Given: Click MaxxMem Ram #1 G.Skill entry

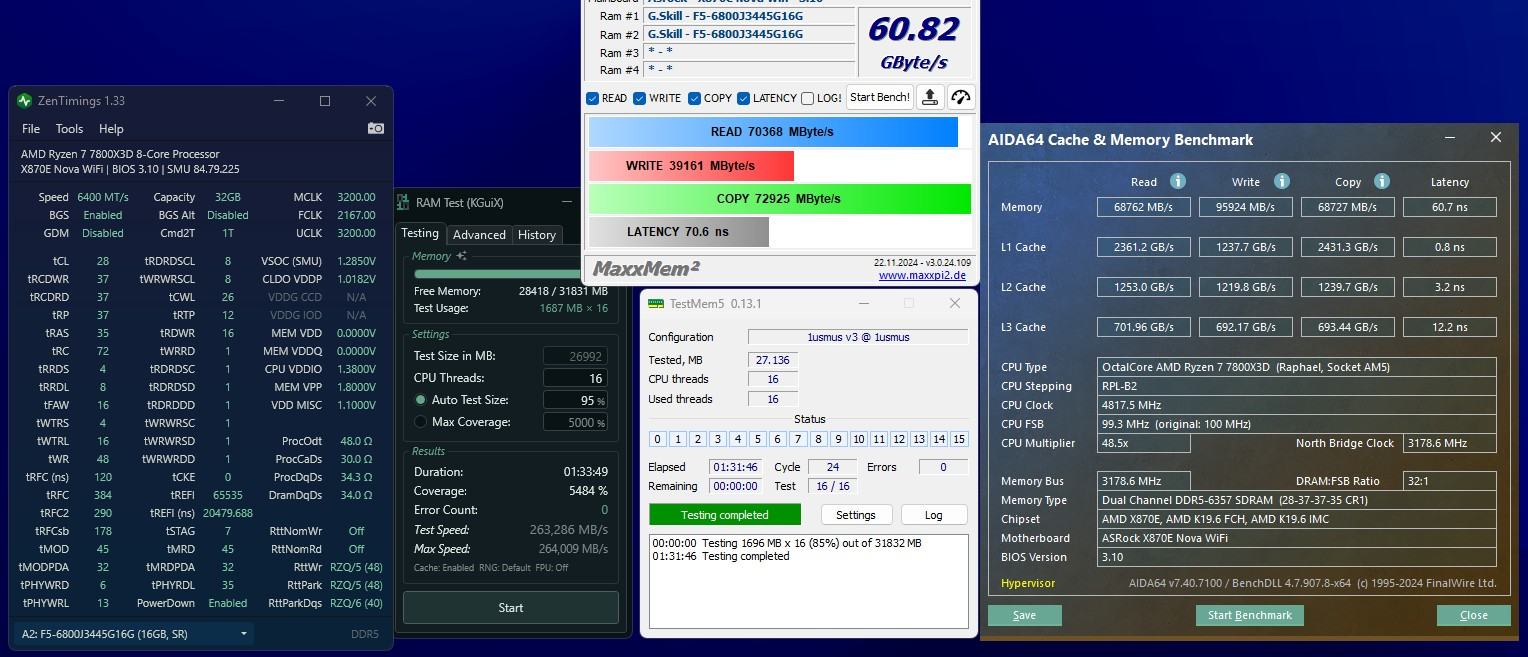Looking at the screenshot, I should pos(750,16).
